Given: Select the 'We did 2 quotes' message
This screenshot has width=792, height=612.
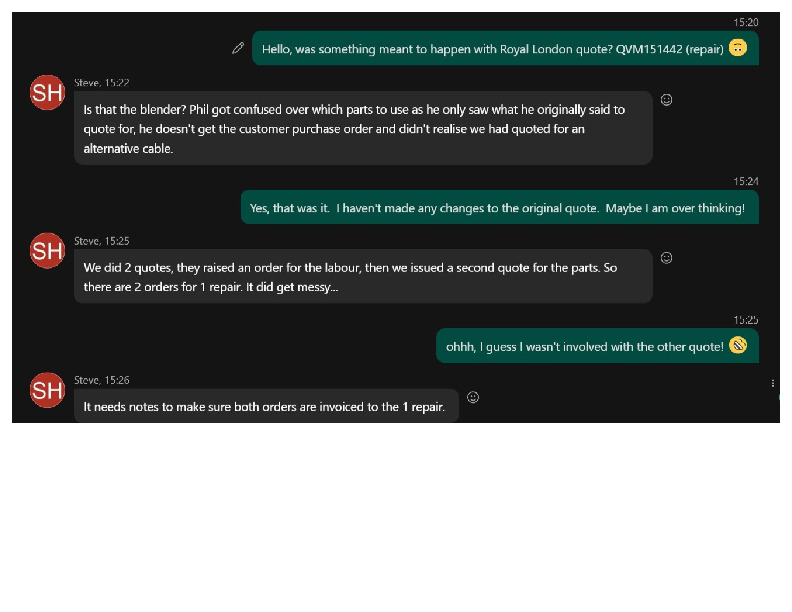Looking at the screenshot, I should 363,277.
